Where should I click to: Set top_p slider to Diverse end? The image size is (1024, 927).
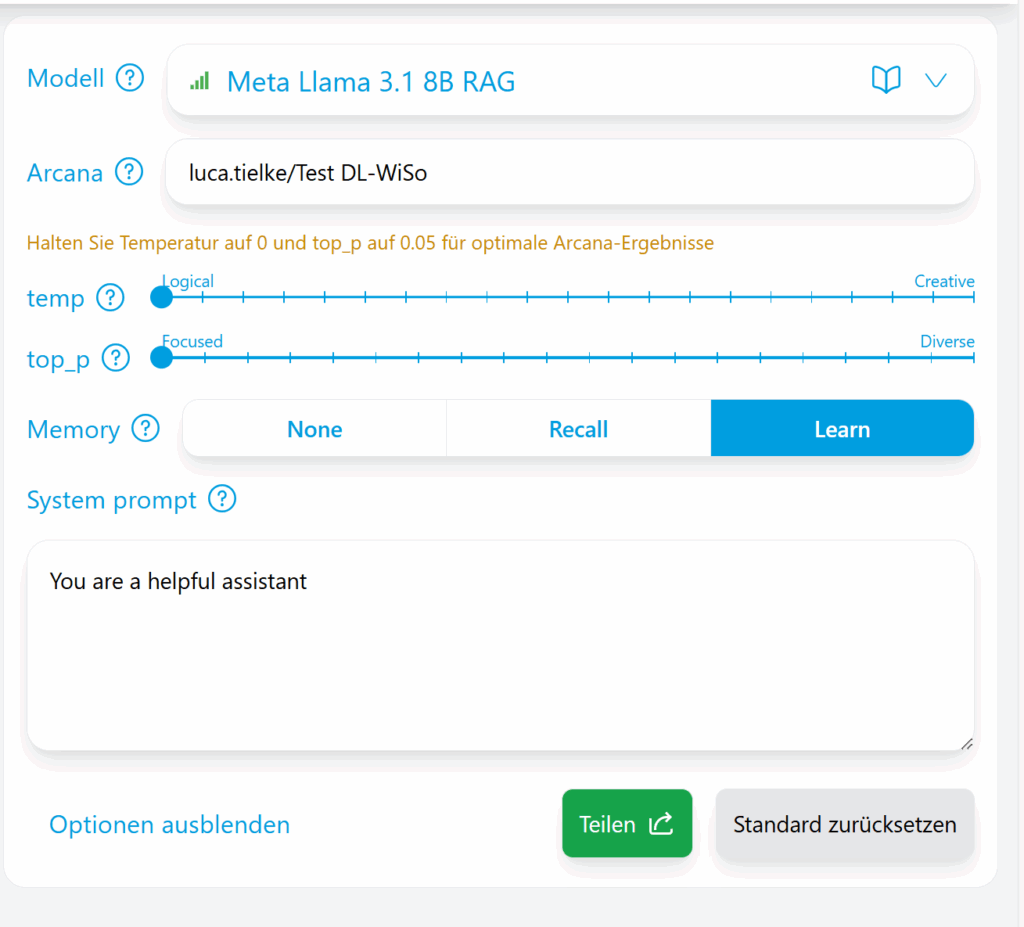[973, 357]
